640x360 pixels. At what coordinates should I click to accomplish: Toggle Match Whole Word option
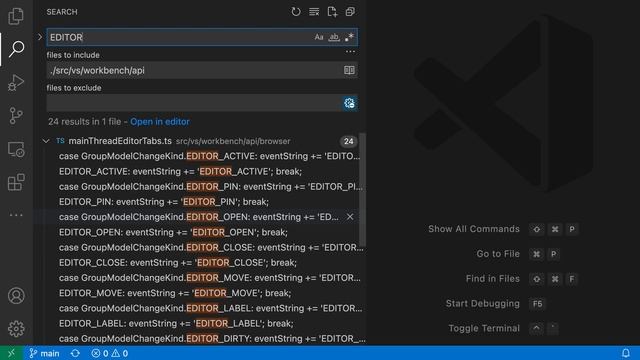334,37
